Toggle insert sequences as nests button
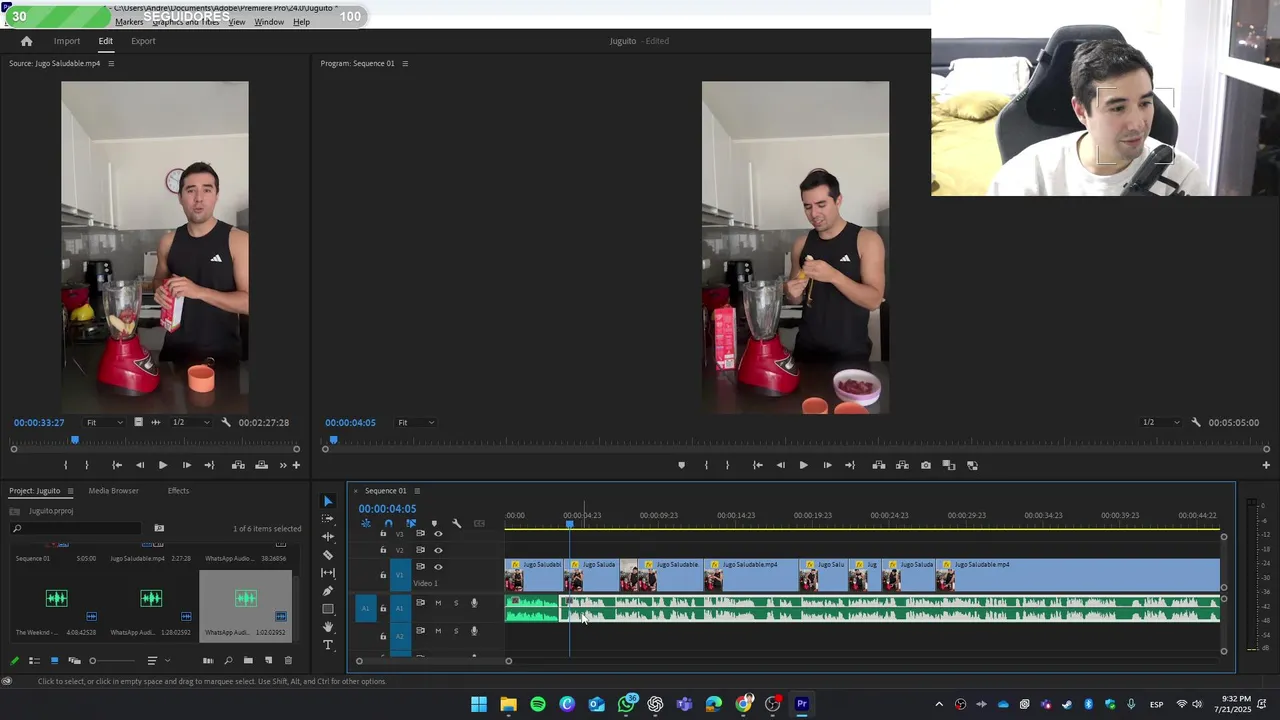Screen dimensions: 1280x720 tap(366, 523)
